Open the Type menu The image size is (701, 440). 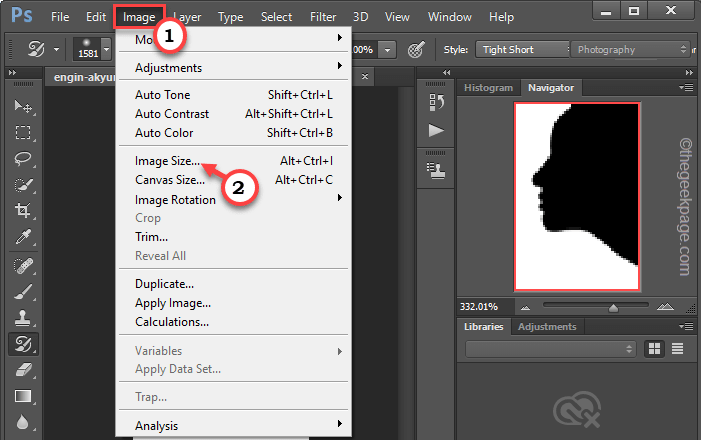(231, 17)
